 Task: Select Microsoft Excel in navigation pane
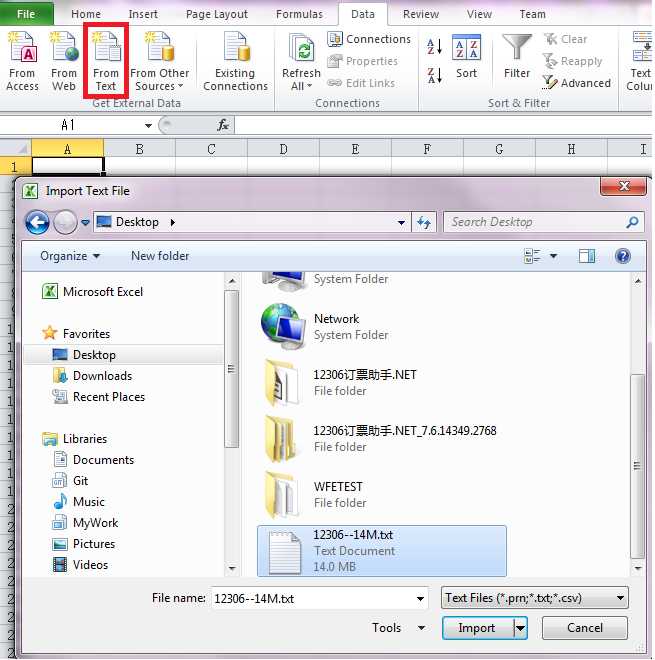point(93,292)
